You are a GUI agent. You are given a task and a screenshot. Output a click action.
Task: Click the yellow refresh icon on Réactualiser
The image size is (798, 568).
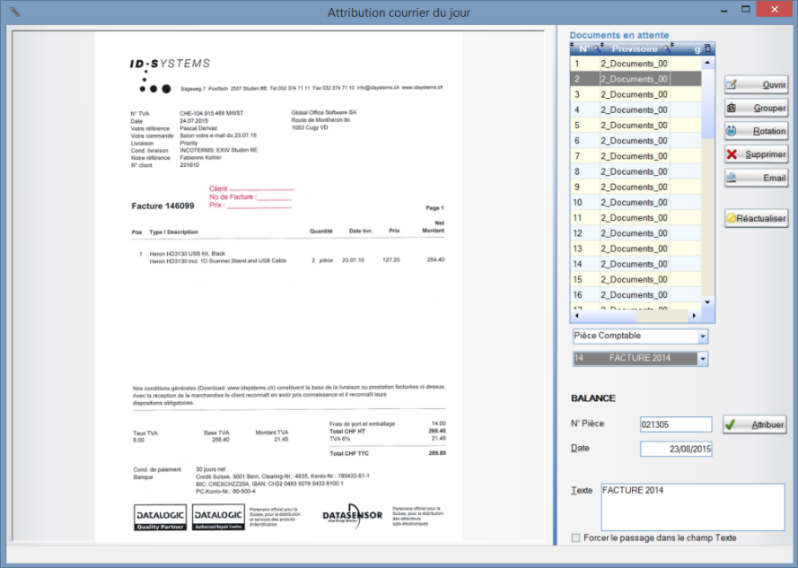coord(731,218)
